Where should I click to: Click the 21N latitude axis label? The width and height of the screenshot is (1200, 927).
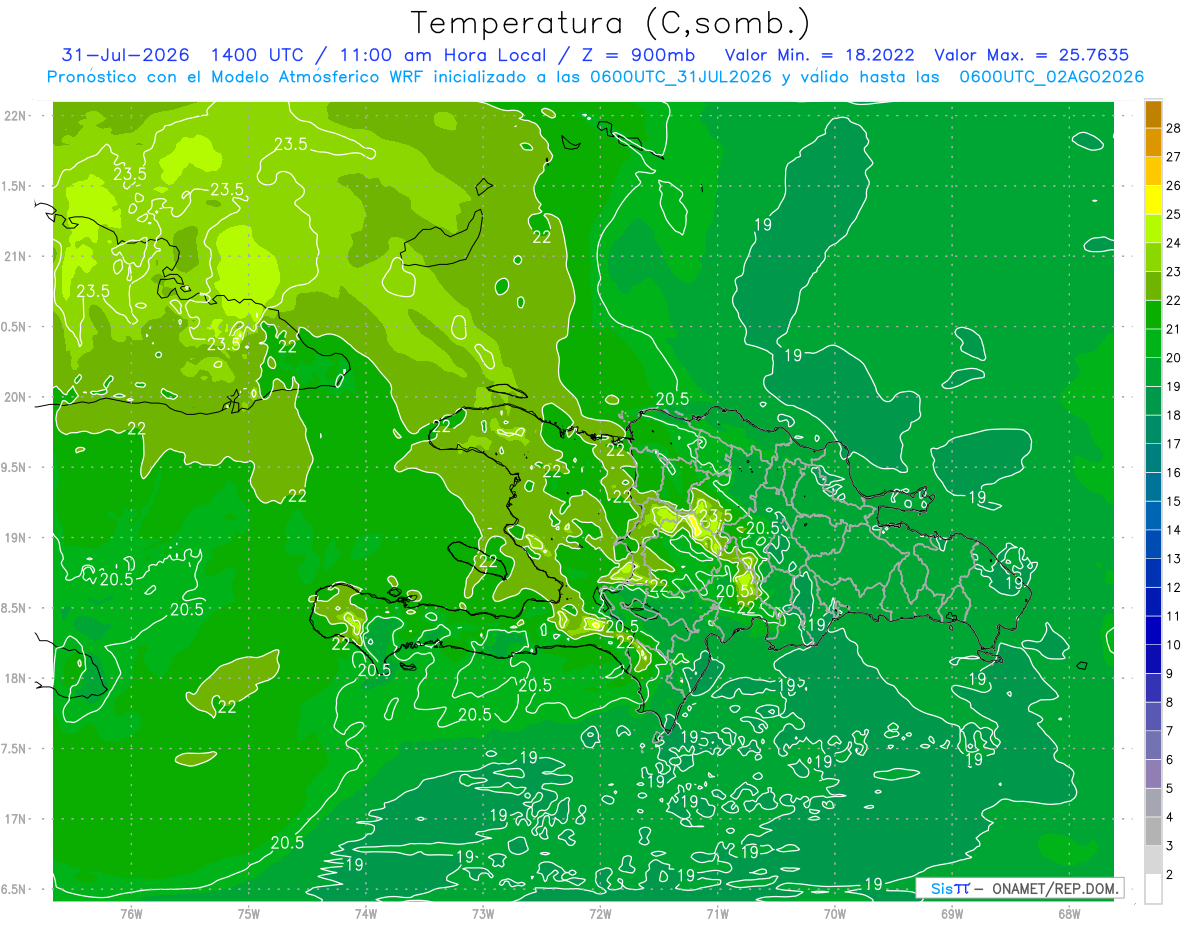pos(15,257)
